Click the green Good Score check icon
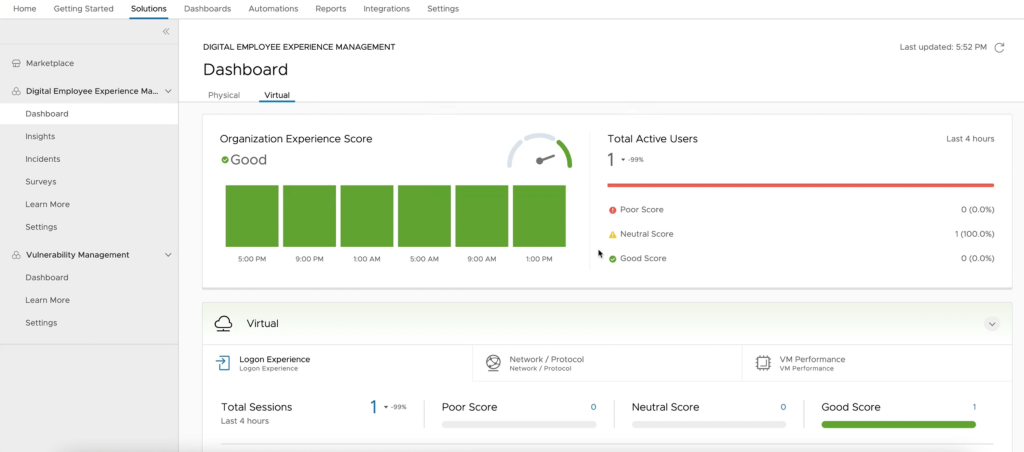The width and height of the screenshot is (1024, 452). tap(613, 259)
